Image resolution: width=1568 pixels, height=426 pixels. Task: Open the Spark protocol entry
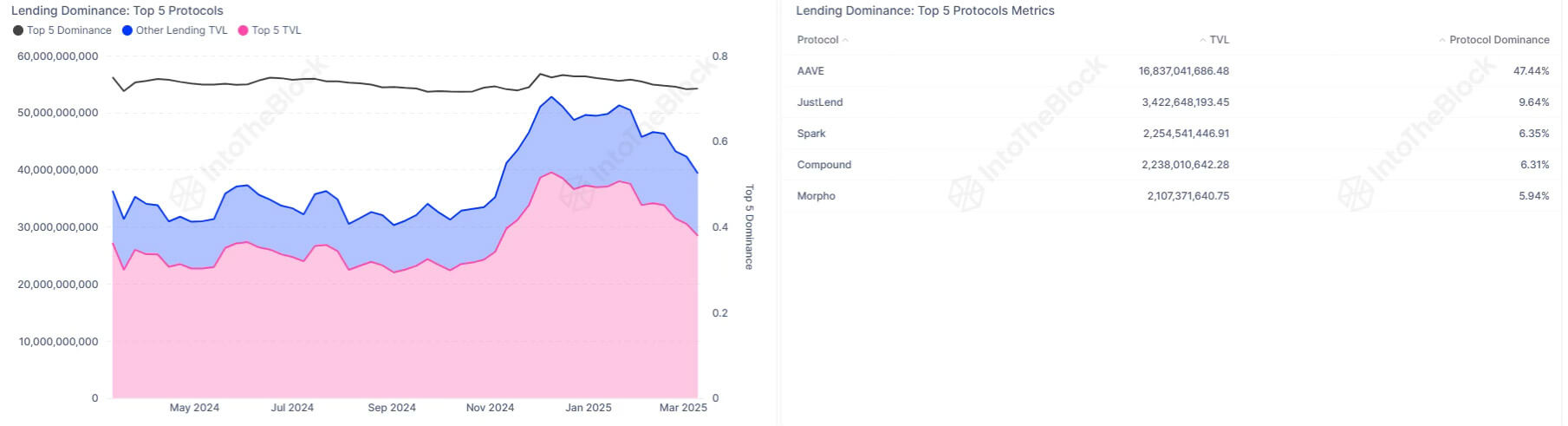click(x=811, y=134)
